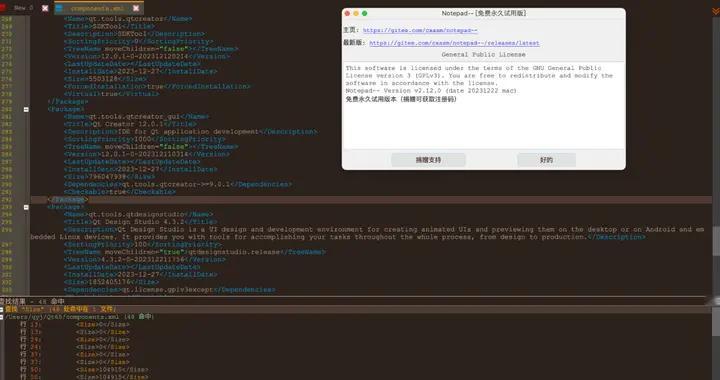Click the Title SDKTool line
Viewport: 720px width, 380px height.
point(109,26)
